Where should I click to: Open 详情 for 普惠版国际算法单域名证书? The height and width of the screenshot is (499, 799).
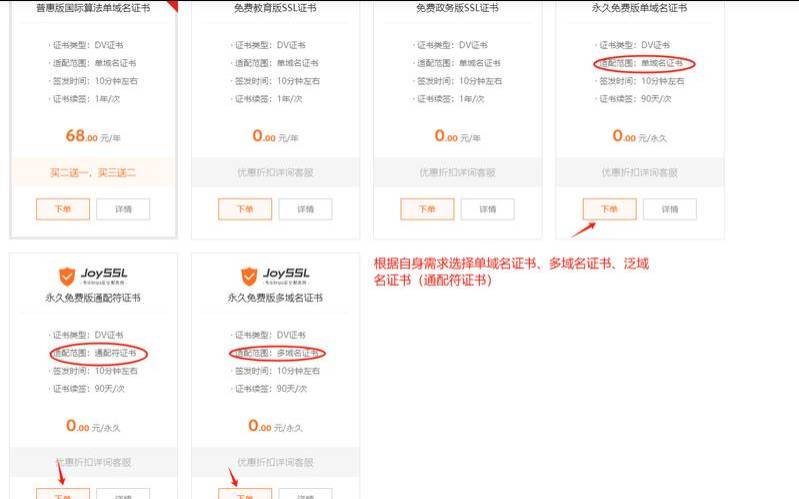point(123,209)
